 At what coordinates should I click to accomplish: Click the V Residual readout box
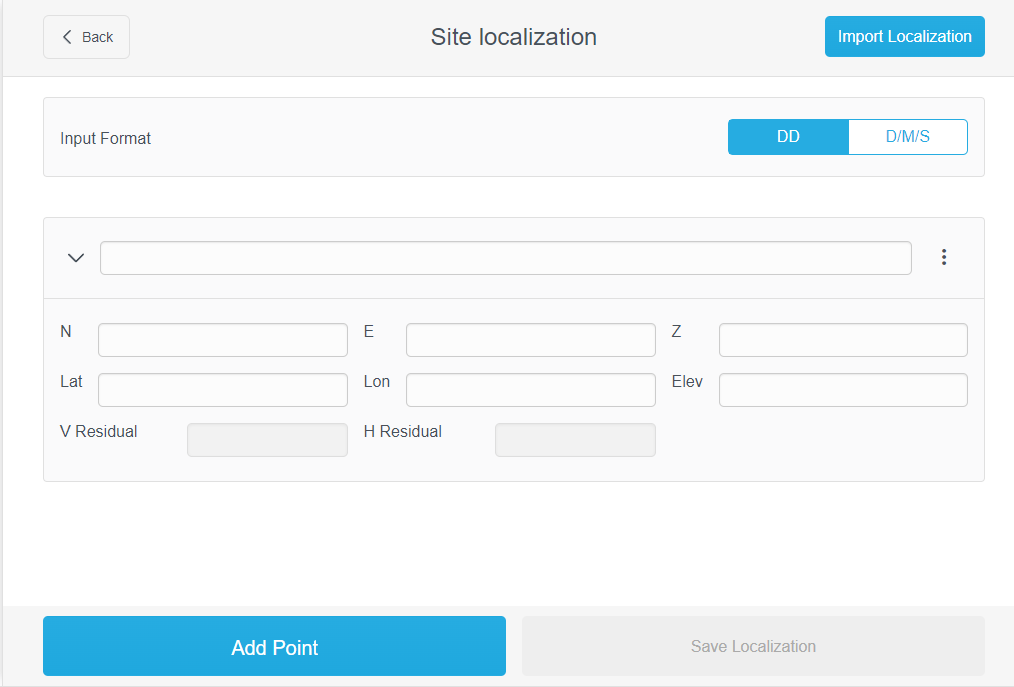click(267, 440)
